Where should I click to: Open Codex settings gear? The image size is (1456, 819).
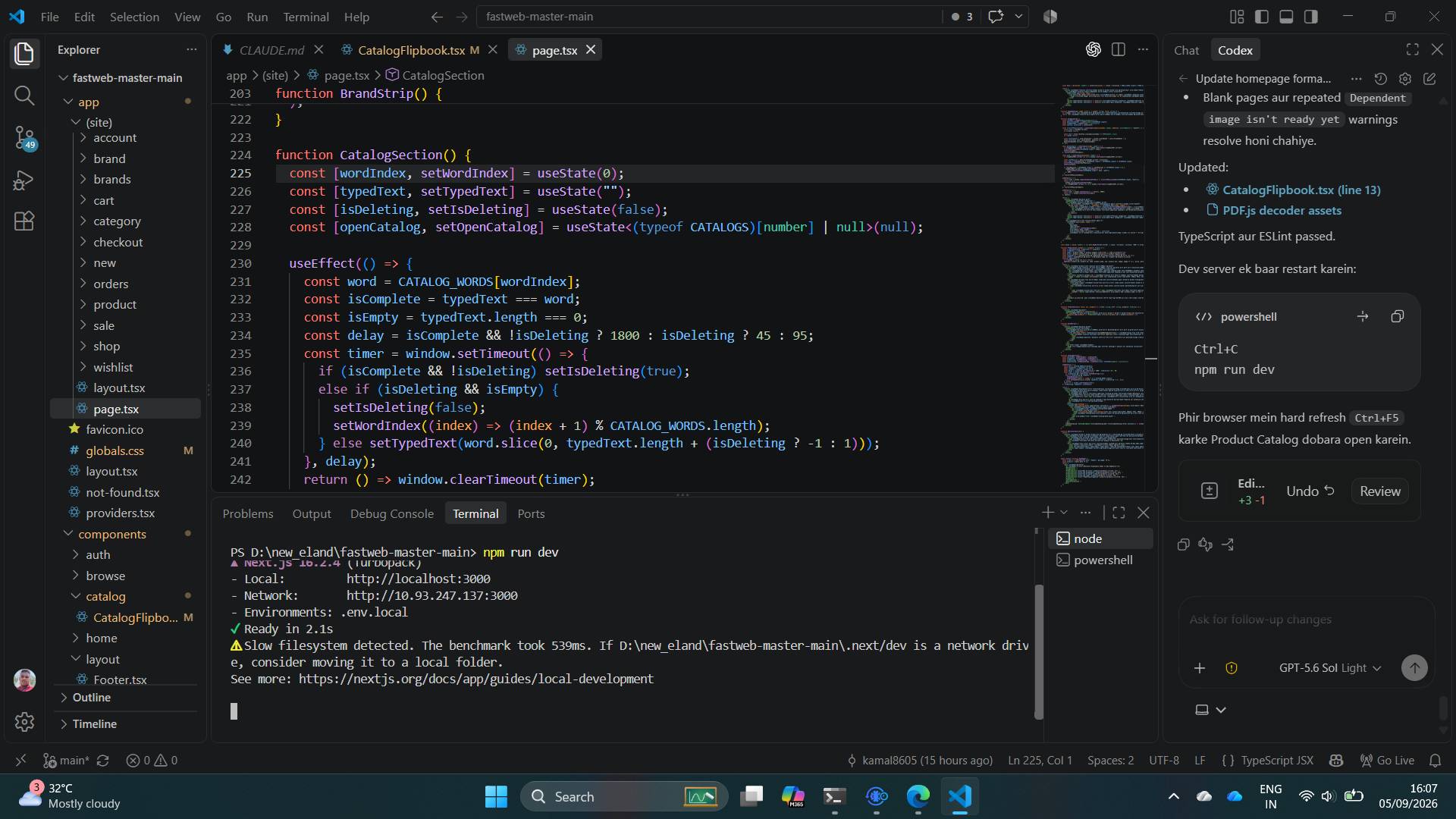(x=1405, y=79)
